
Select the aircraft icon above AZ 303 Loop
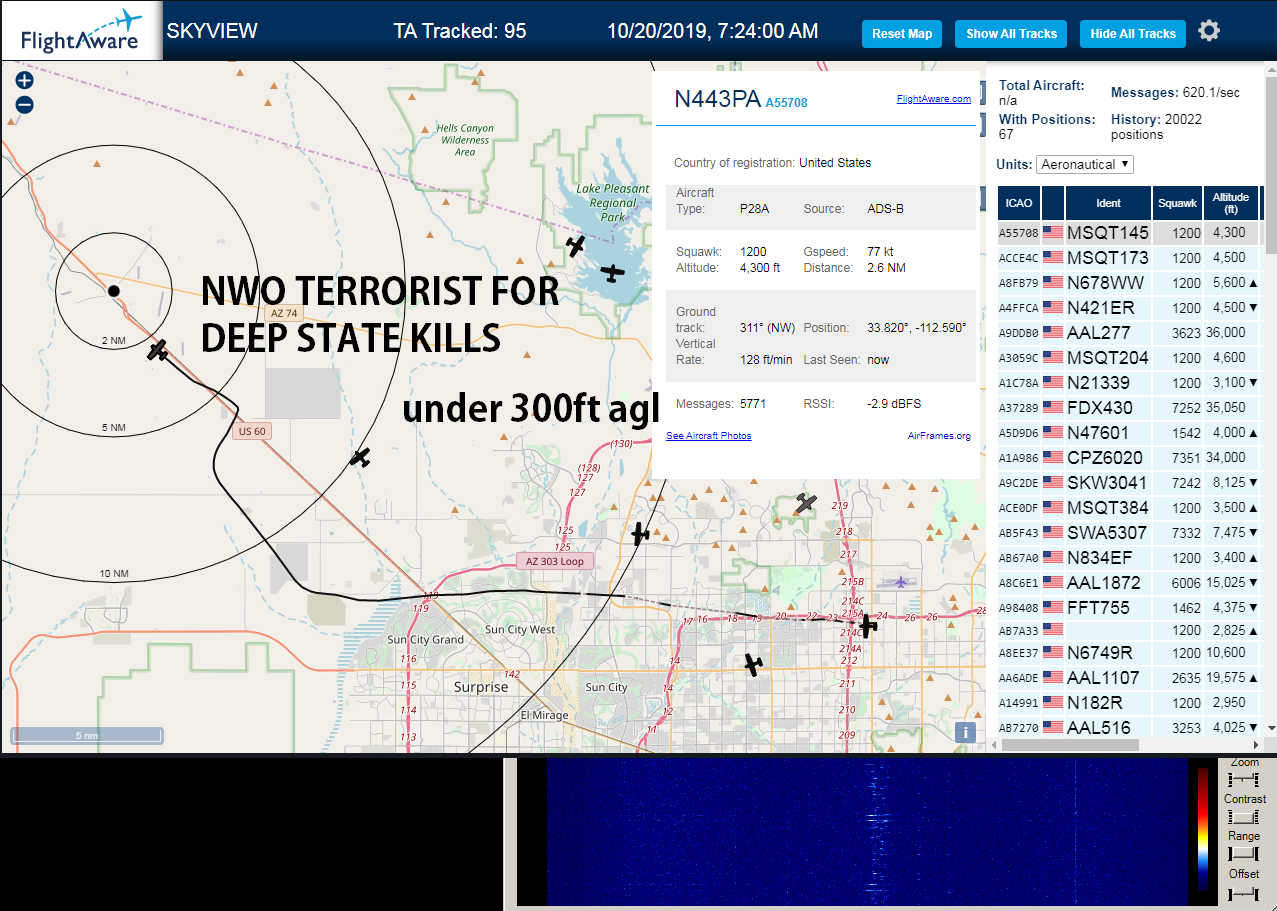click(641, 534)
